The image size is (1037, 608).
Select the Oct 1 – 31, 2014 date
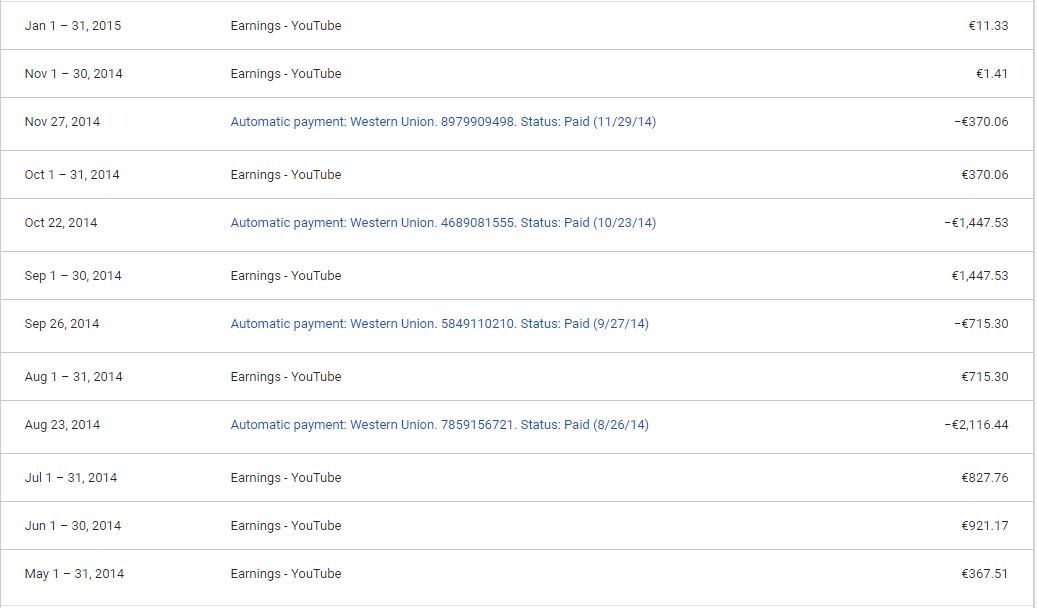72,175
